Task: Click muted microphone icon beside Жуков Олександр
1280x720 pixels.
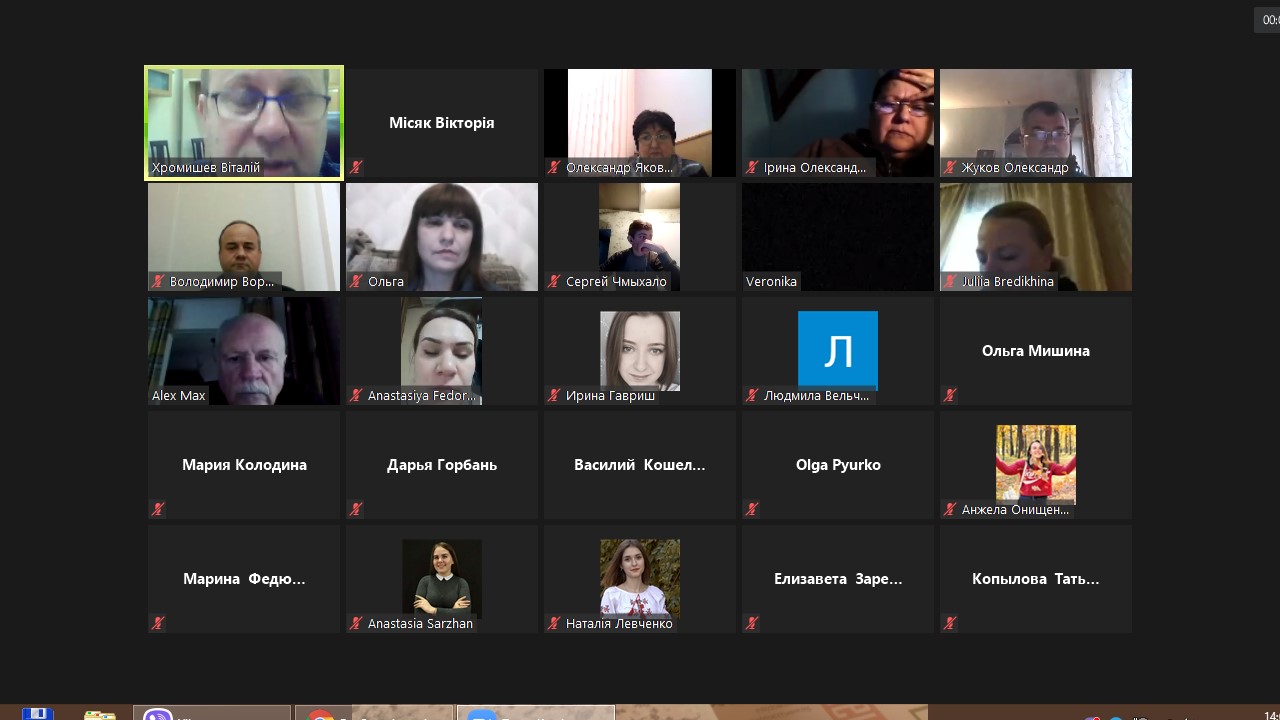Action: (x=950, y=168)
